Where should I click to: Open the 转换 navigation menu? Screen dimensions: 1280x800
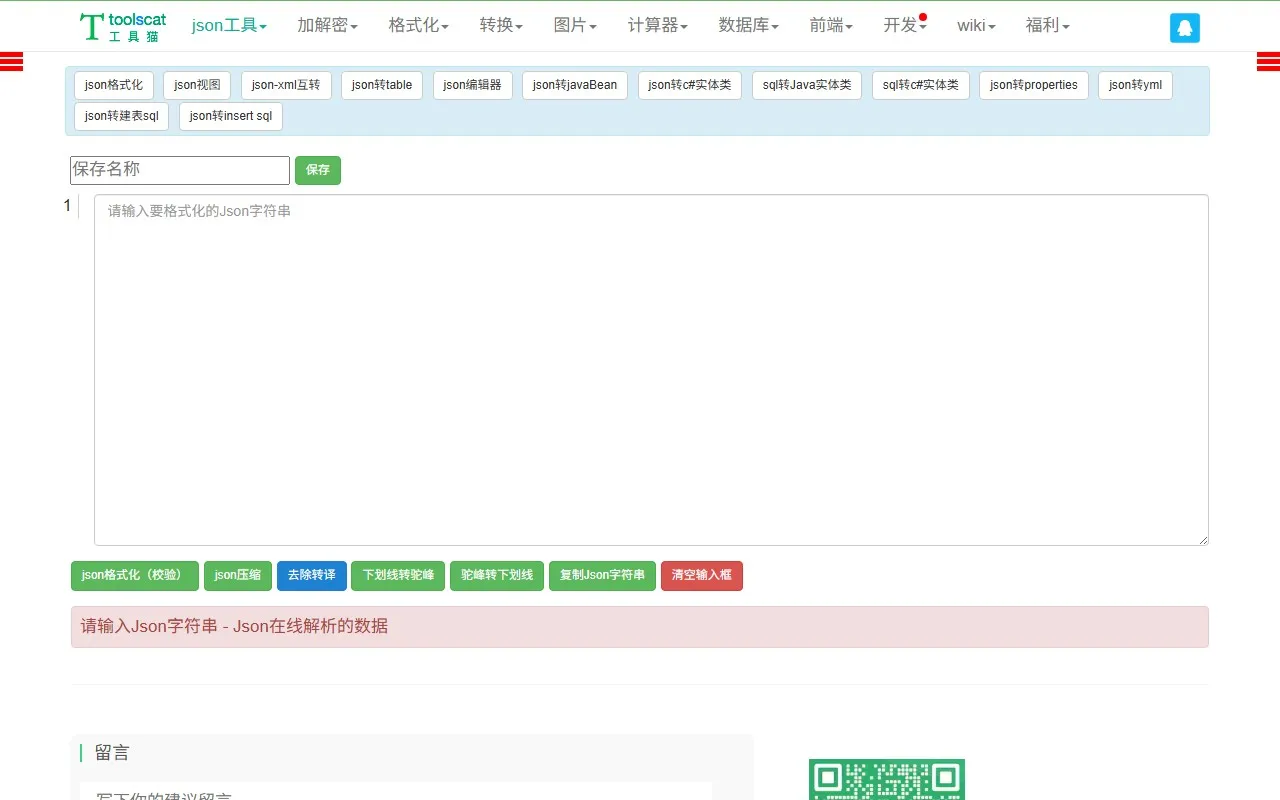tap(501, 26)
